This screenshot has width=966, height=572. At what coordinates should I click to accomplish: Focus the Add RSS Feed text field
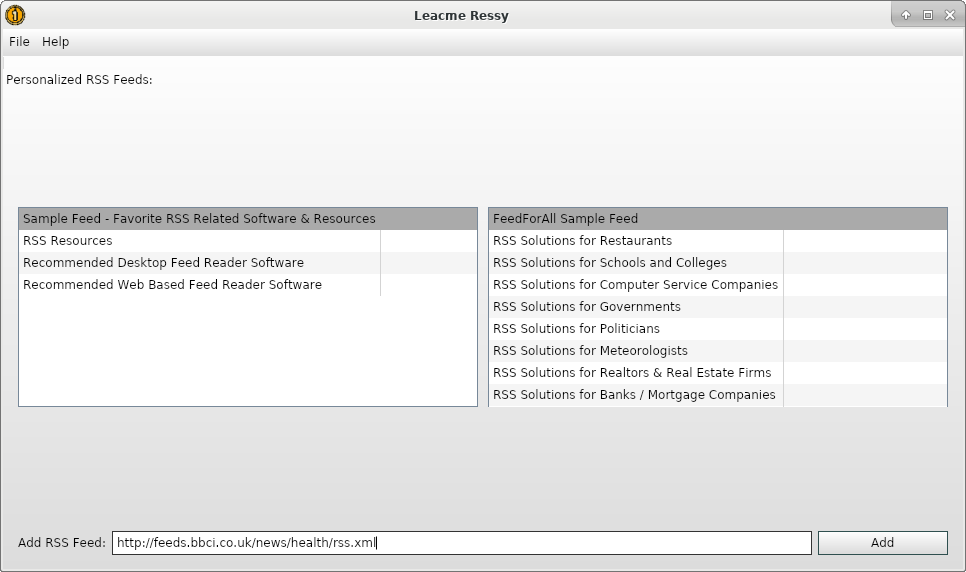coord(461,543)
